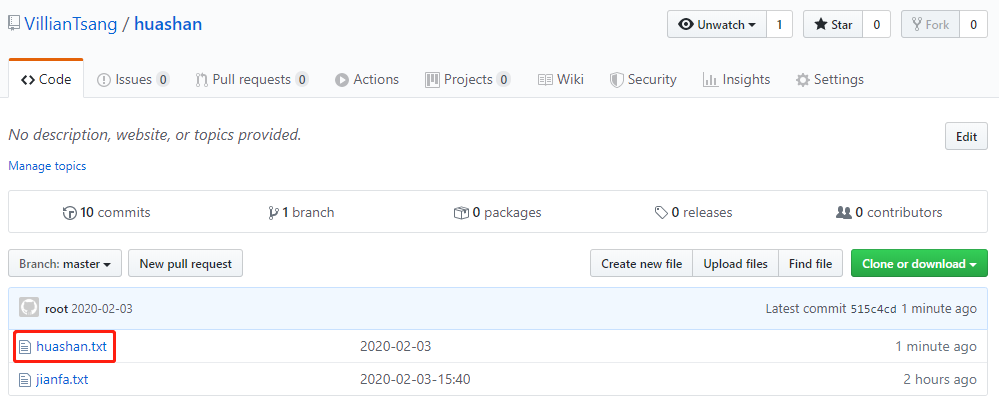Go to the Wiki tab
The image size is (999, 405).
coord(561,80)
